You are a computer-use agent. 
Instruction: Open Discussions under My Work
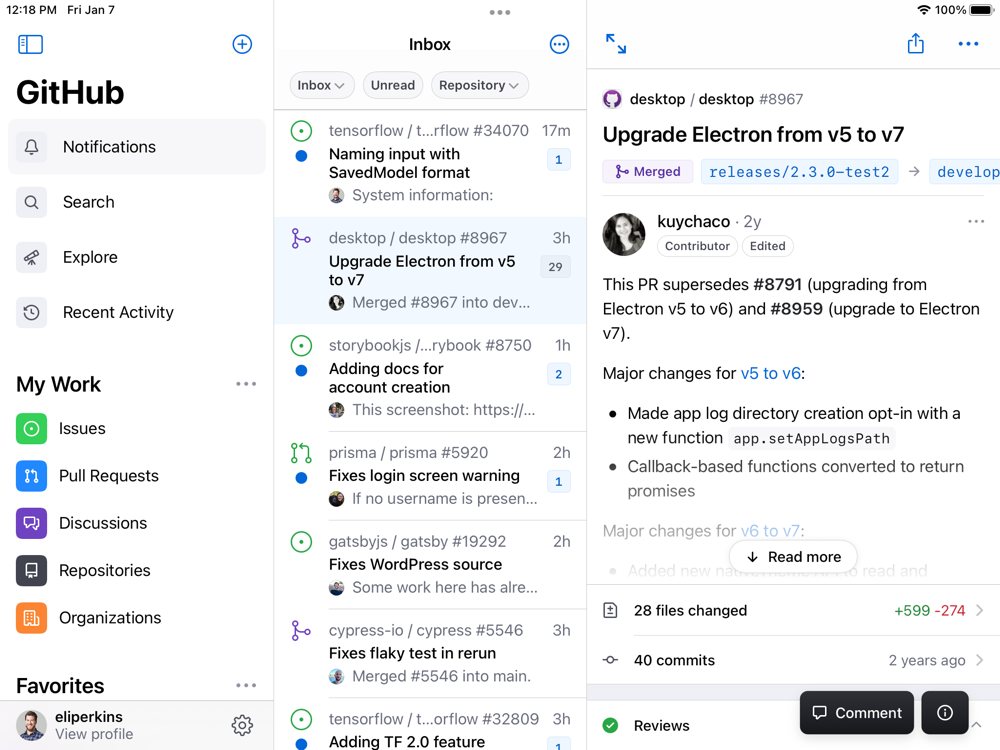pyautogui.click(x=136, y=523)
